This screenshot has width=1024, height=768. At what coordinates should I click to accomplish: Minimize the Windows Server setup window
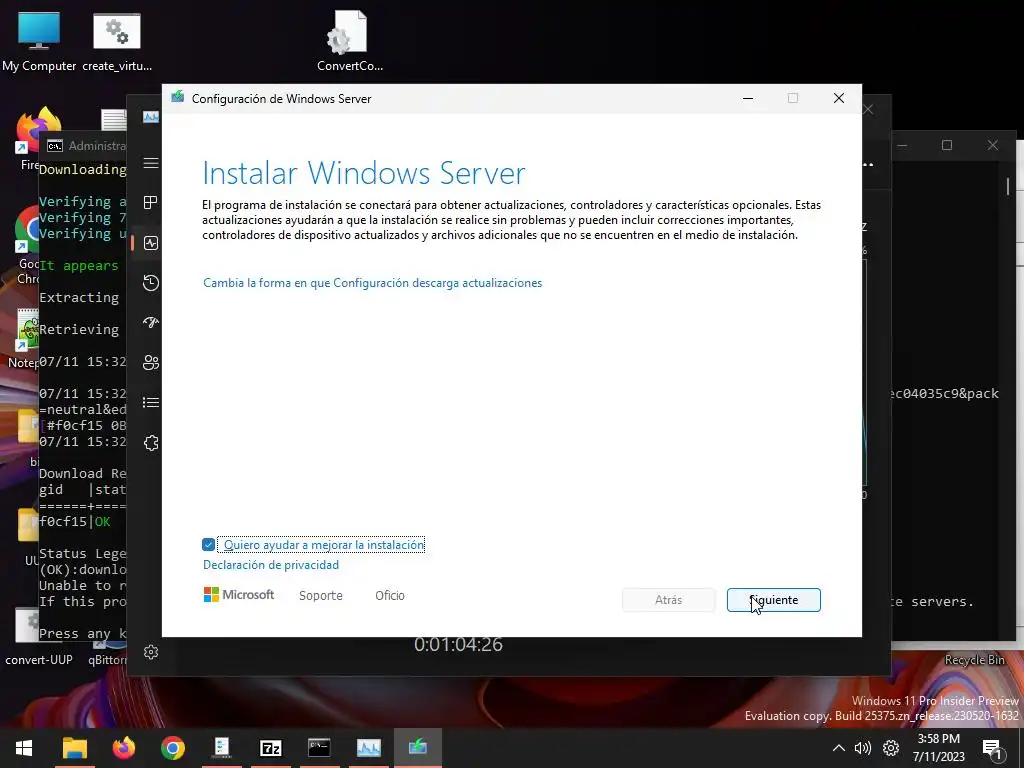[748, 98]
